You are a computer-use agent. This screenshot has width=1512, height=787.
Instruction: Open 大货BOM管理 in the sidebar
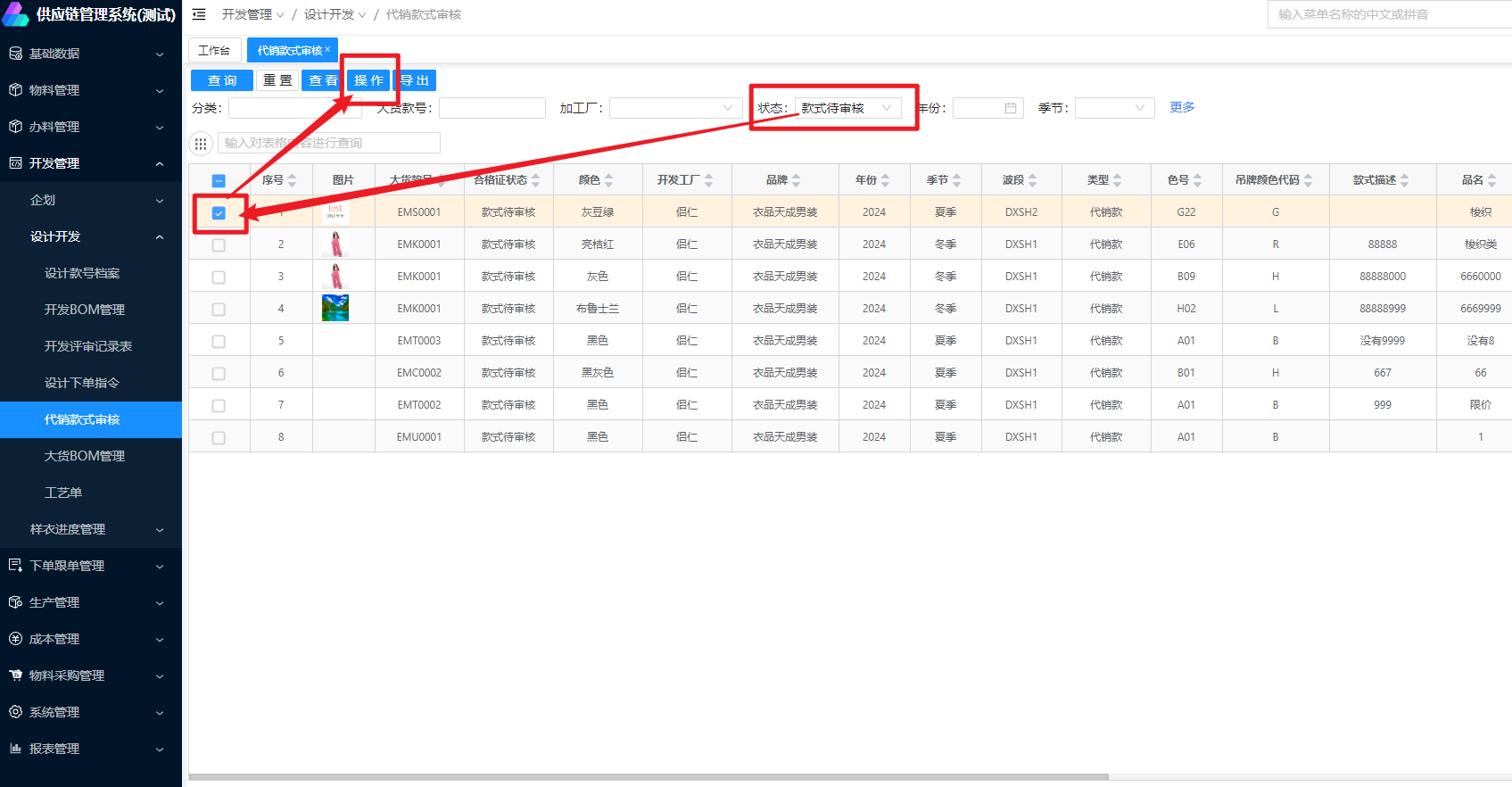coord(85,456)
